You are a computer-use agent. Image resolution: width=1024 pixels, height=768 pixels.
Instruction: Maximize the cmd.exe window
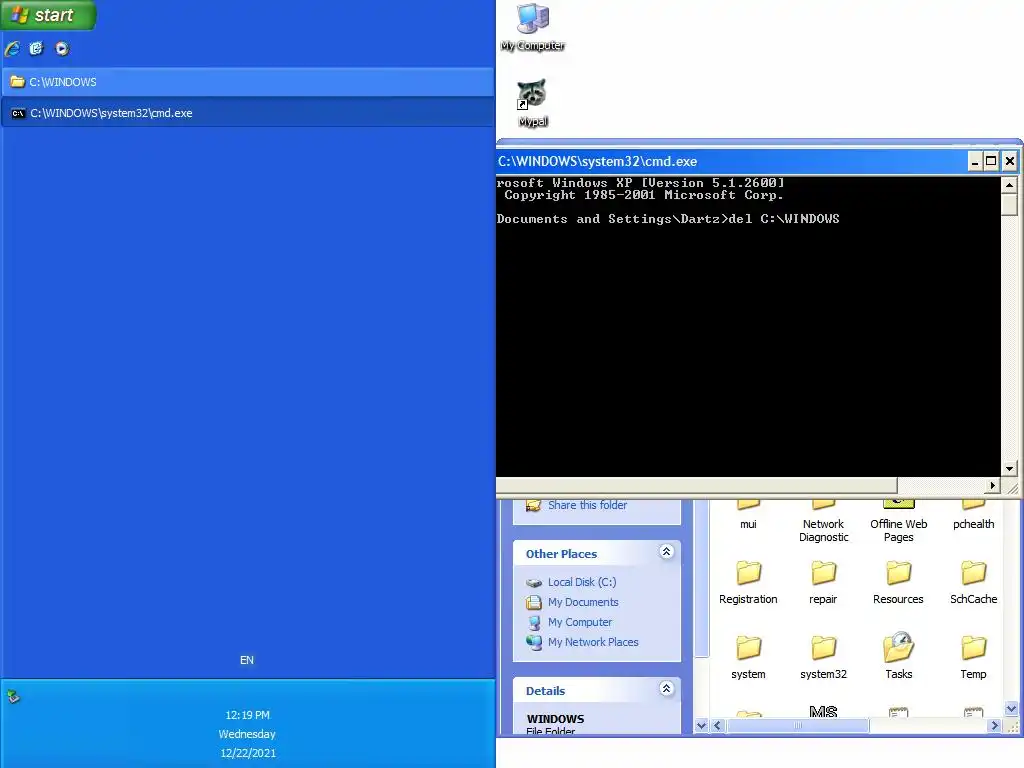(991, 161)
